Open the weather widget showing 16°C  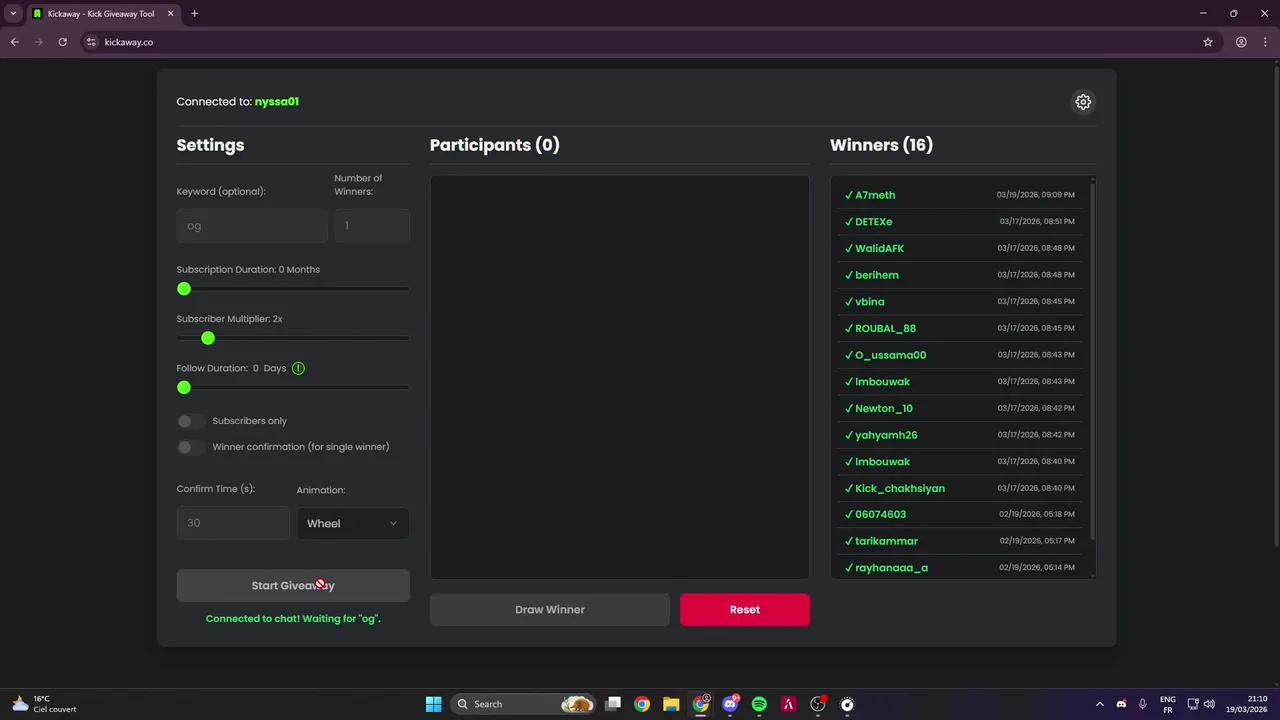point(43,704)
